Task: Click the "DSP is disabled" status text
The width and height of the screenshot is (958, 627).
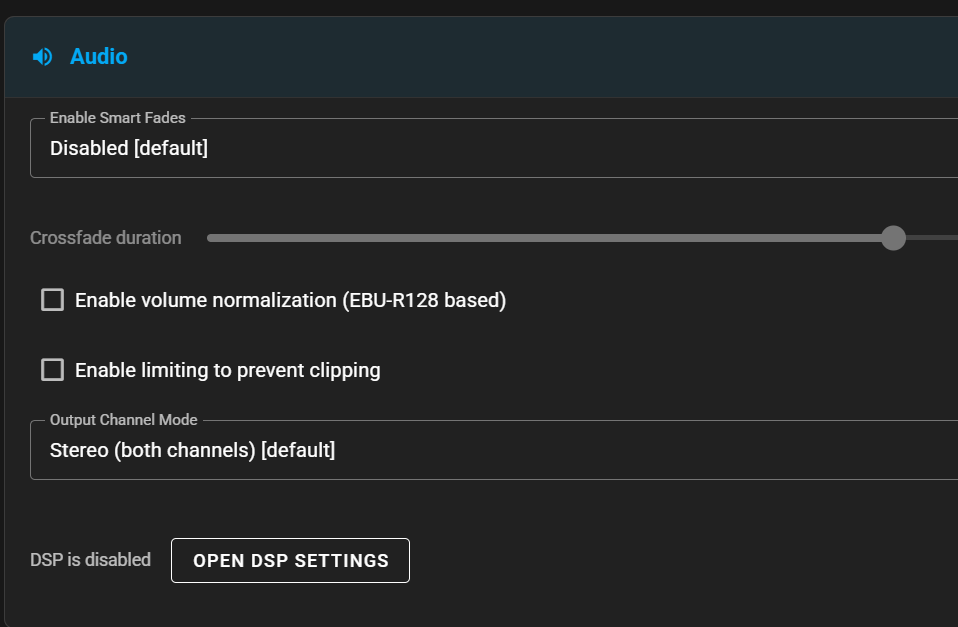Action: tap(90, 560)
